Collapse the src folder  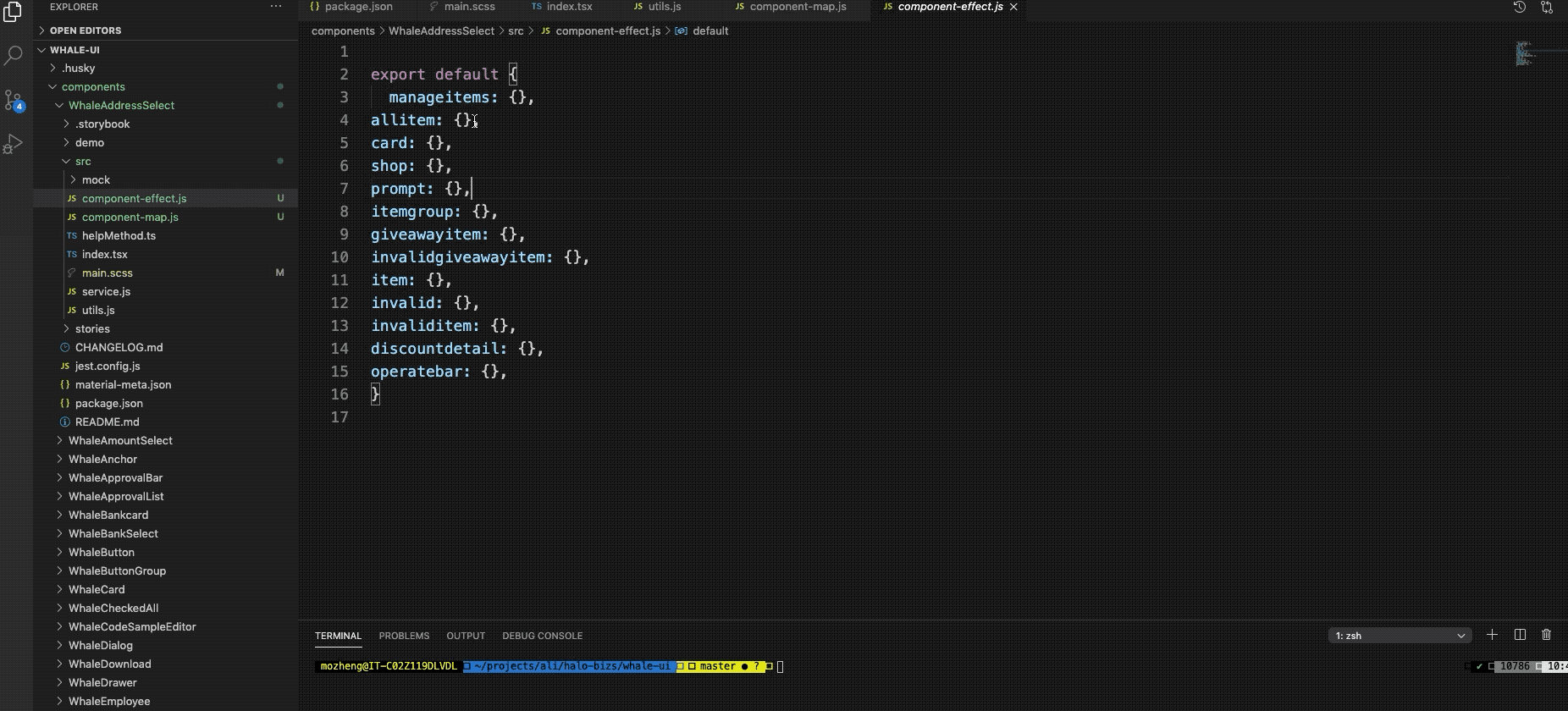point(165,162)
